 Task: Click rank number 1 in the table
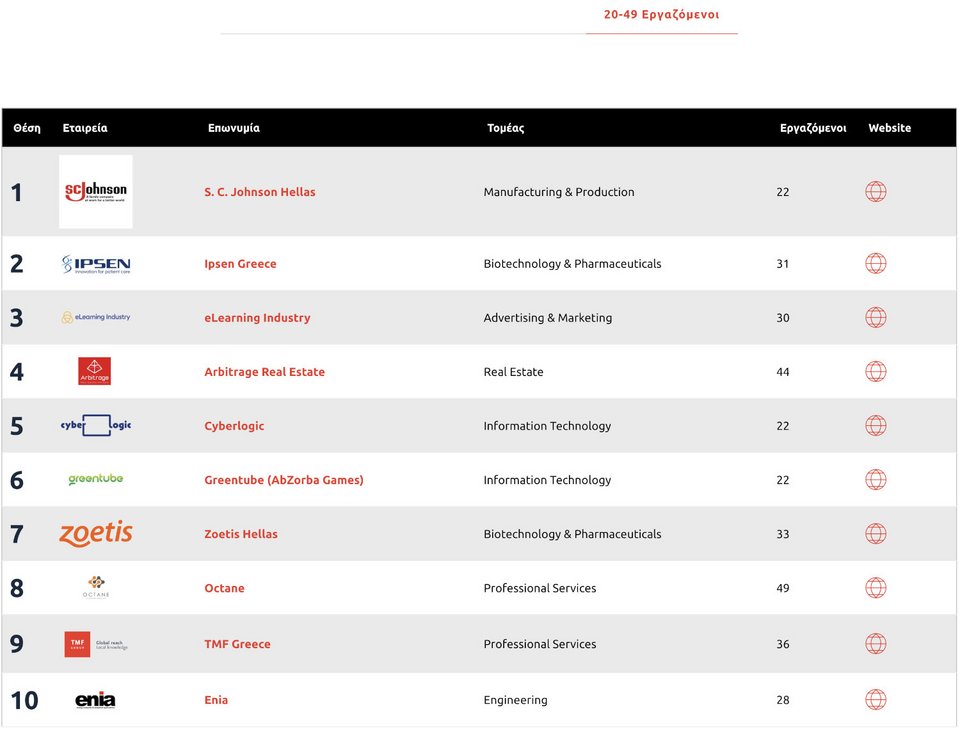[17, 192]
